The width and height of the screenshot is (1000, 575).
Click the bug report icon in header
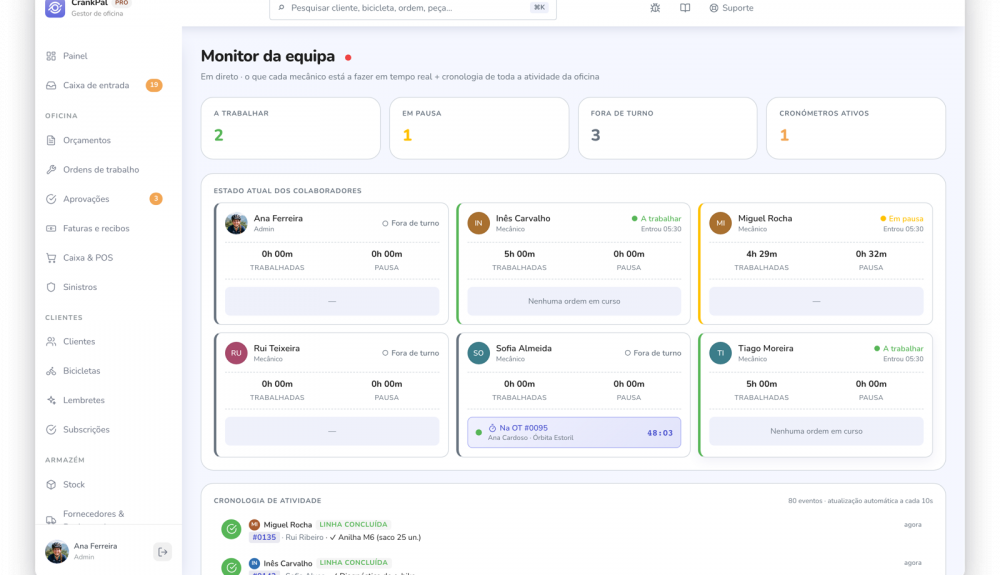655,8
